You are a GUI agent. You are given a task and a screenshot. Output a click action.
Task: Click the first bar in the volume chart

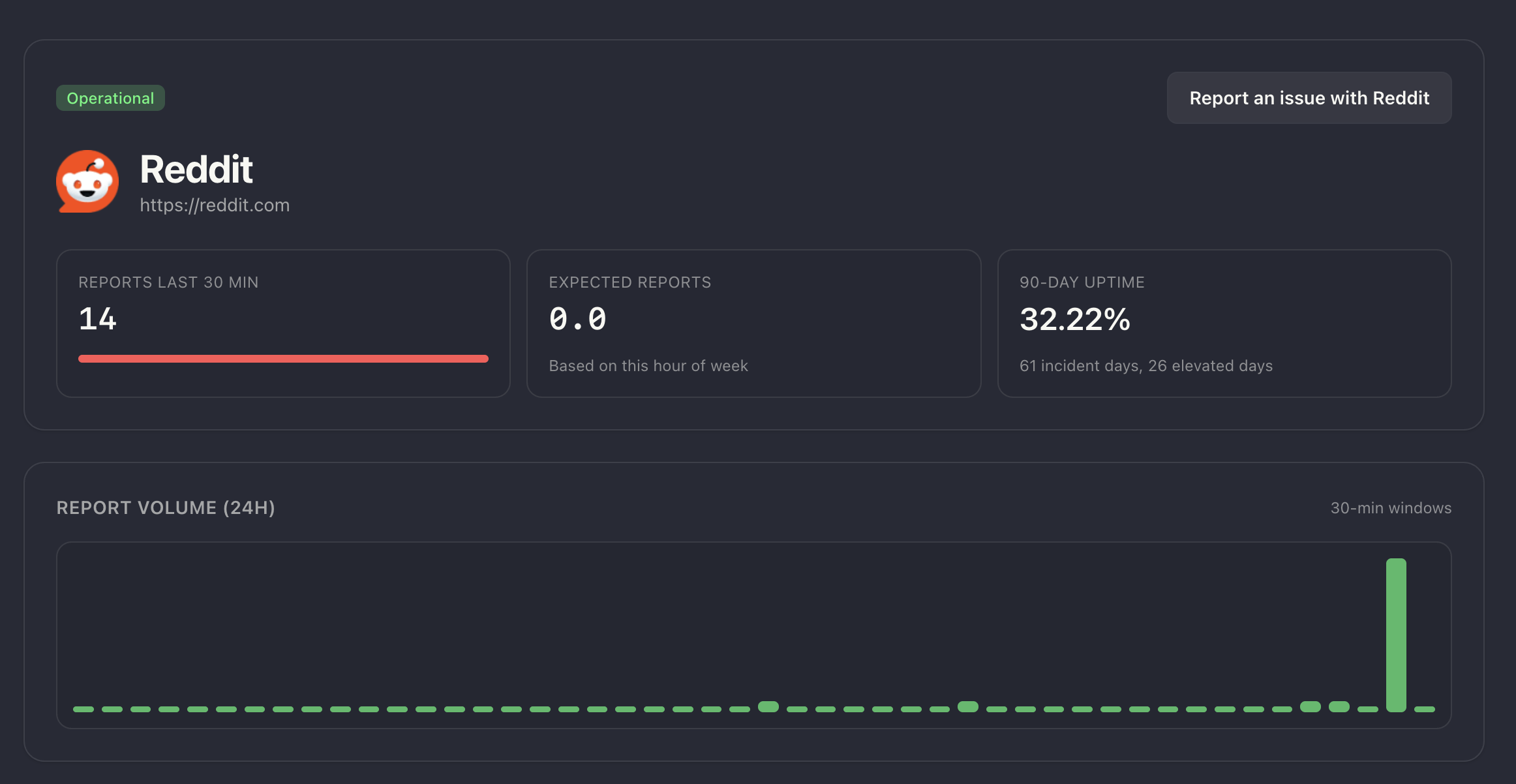(83, 709)
